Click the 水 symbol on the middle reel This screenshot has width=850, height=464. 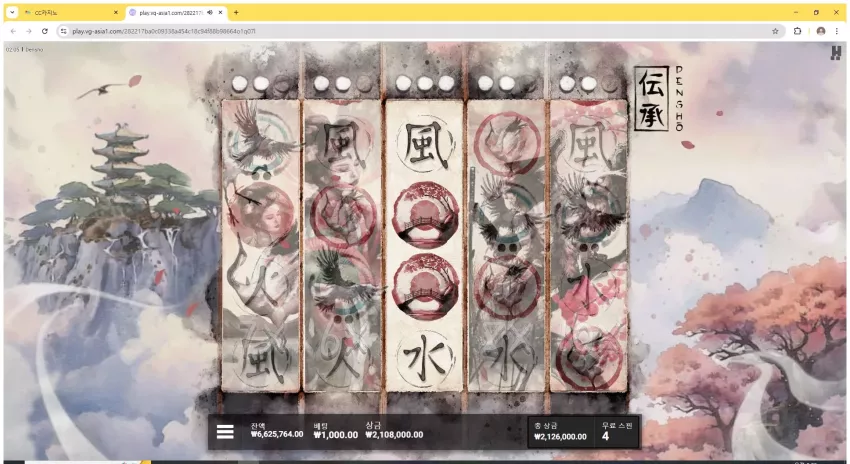pos(426,358)
